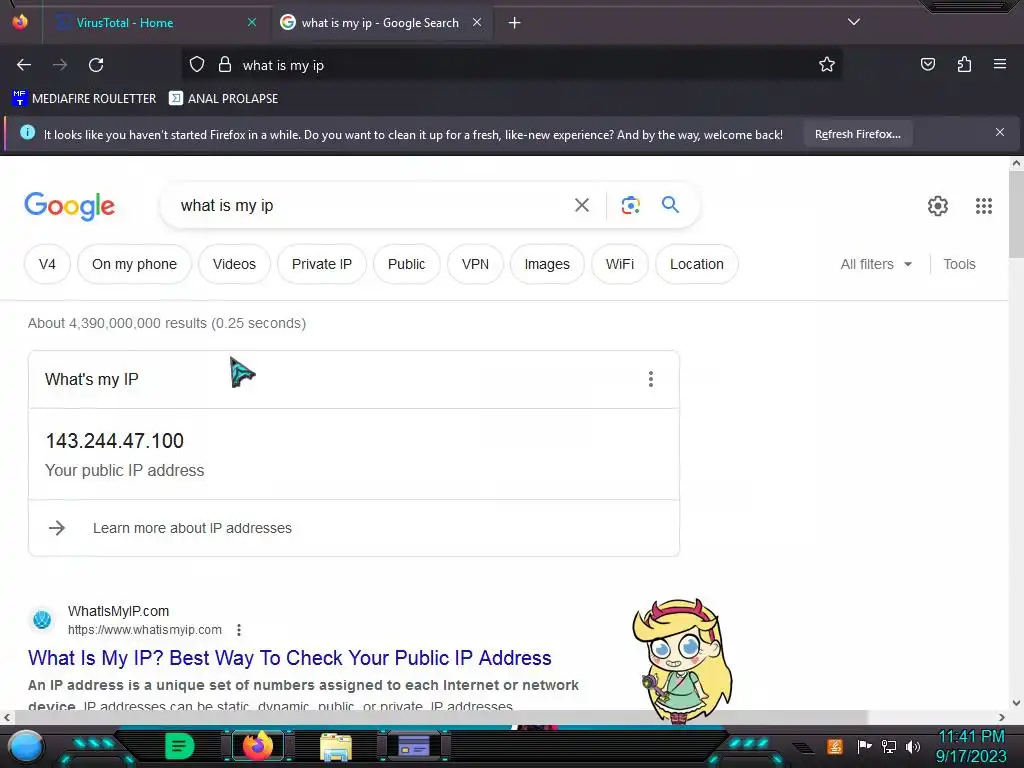The height and width of the screenshot is (768, 1024).
Task: Open File Explorer from the taskbar
Action: 336,747
